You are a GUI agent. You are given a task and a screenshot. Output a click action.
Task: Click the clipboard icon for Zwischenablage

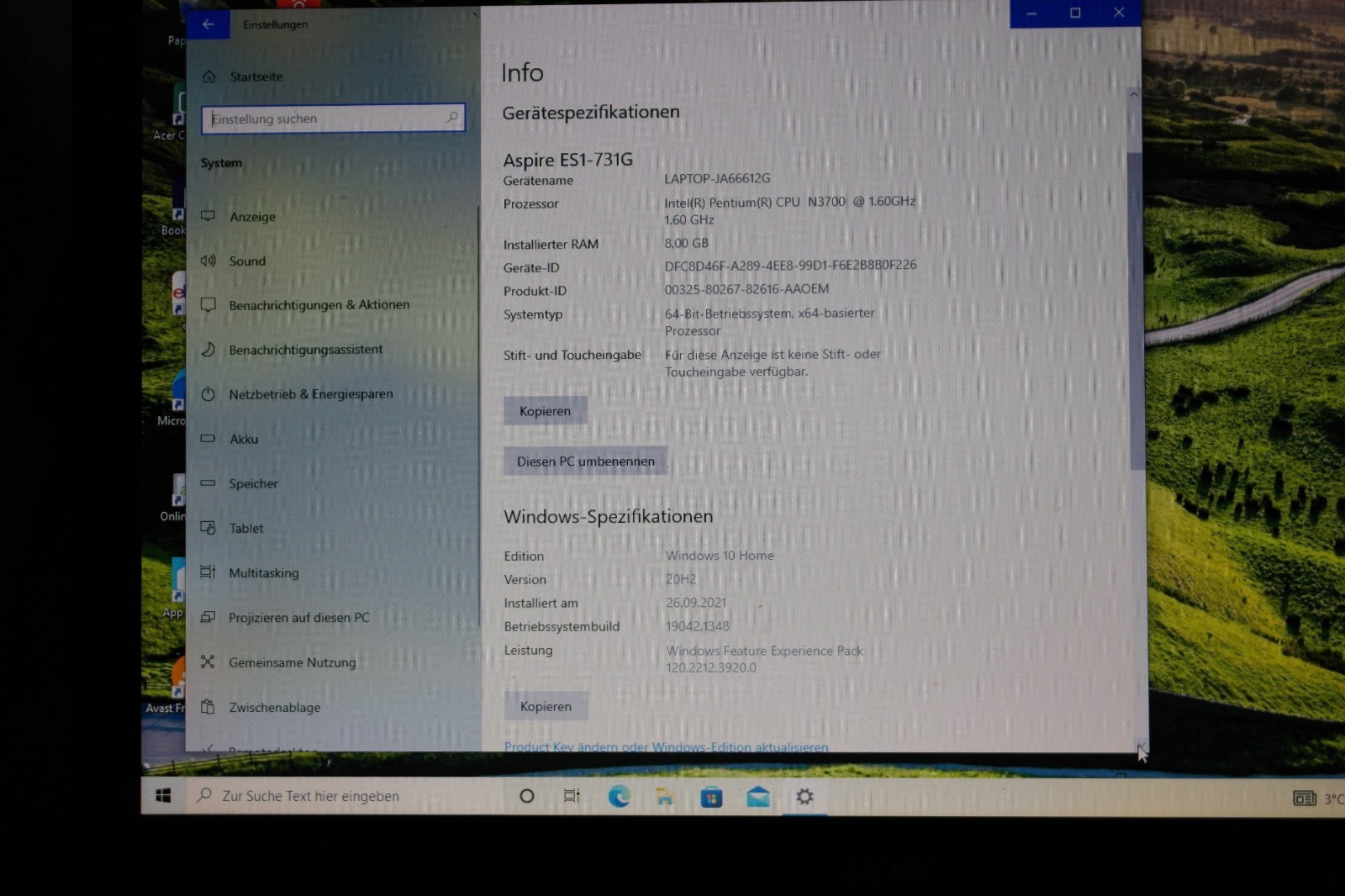[x=208, y=707]
